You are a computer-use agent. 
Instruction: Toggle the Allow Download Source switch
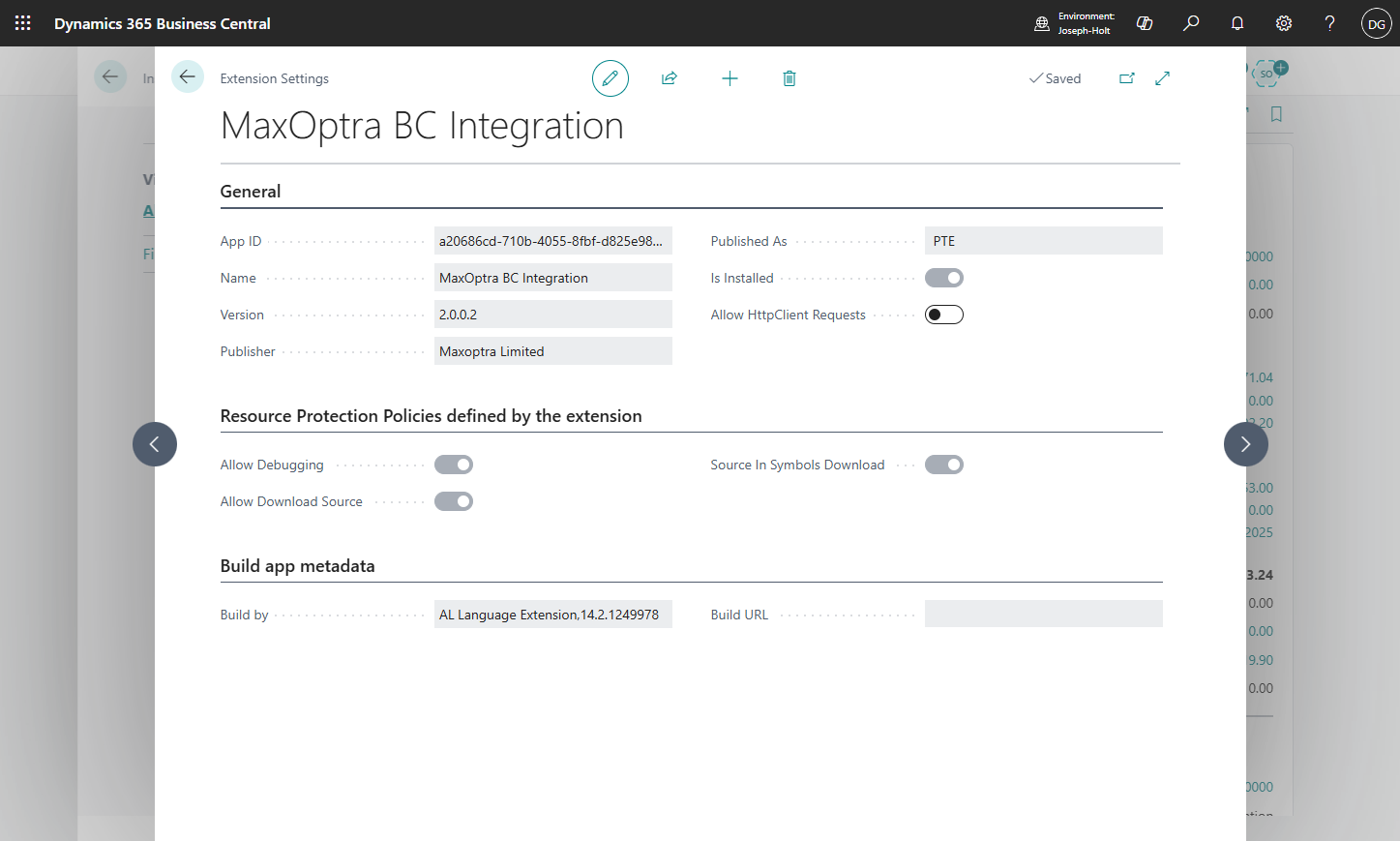[454, 501]
